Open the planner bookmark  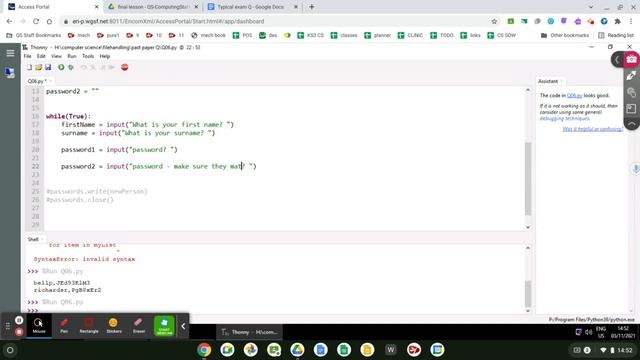(378, 36)
